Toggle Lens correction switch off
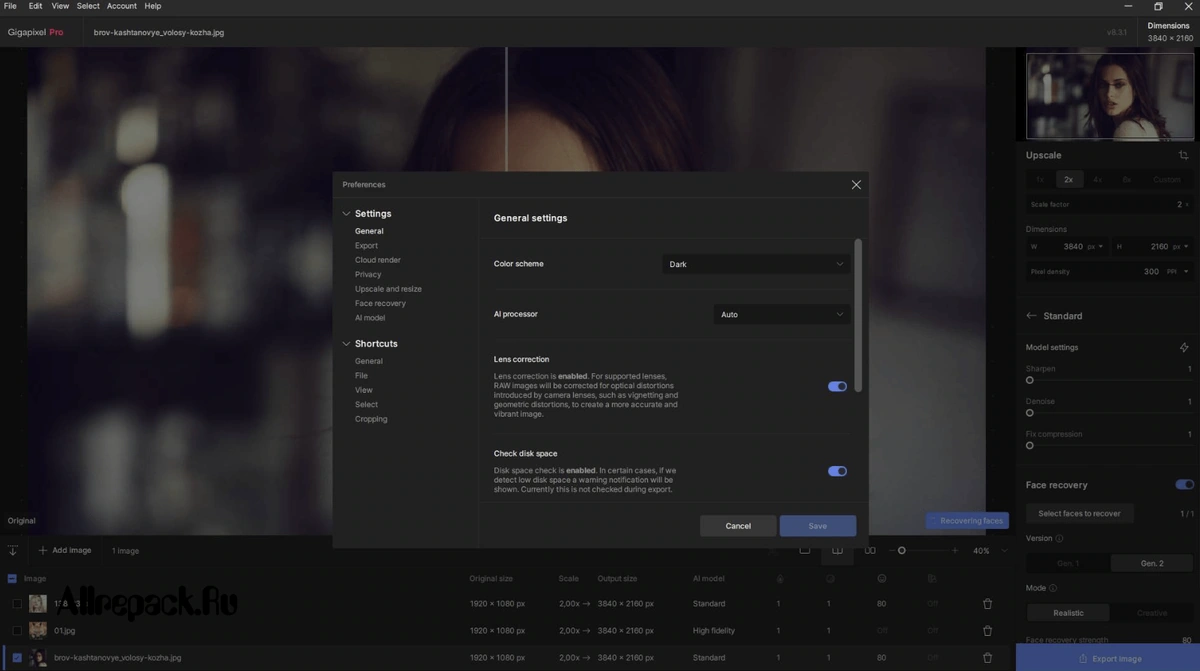The width and height of the screenshot is (1200, 671). 837,387
